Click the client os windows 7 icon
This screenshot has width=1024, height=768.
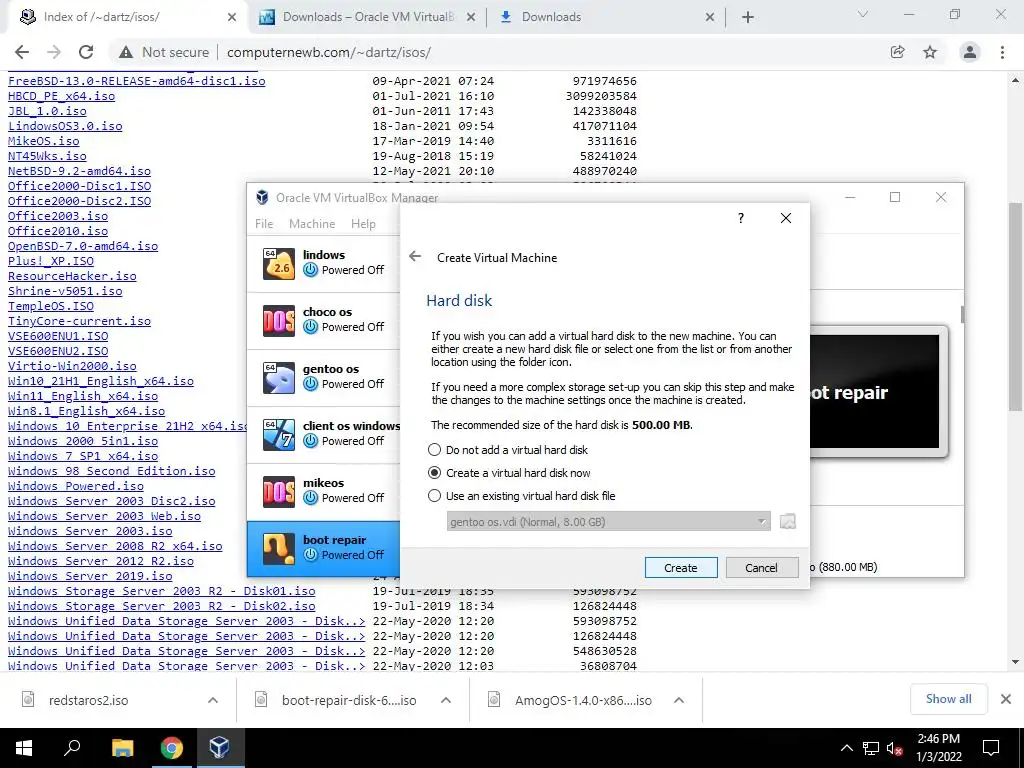click(x=279, y=434)
